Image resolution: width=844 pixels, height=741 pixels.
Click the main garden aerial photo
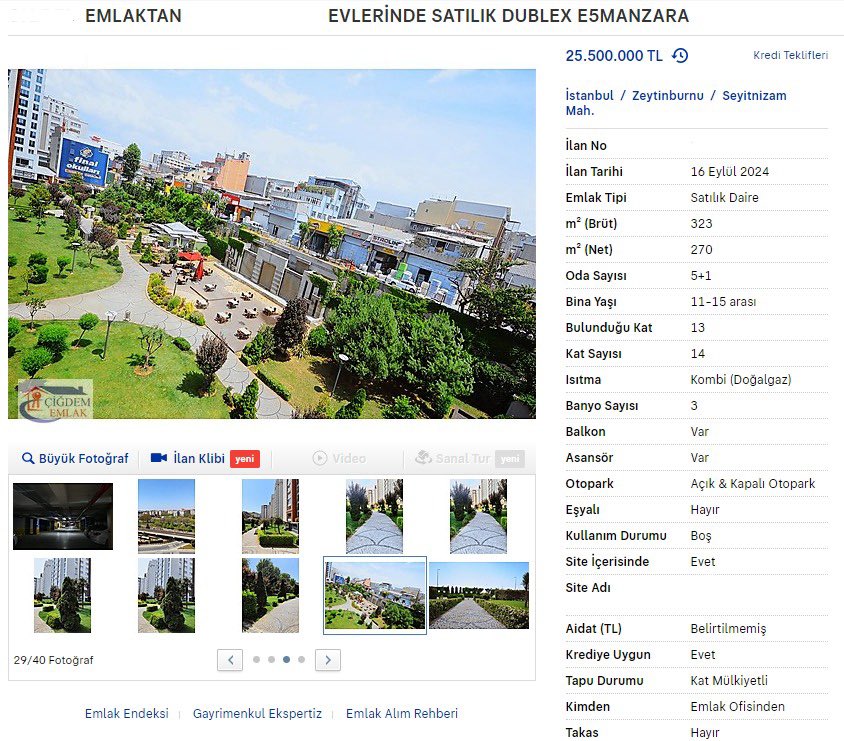pyautogui.click(x=272, y=244)
